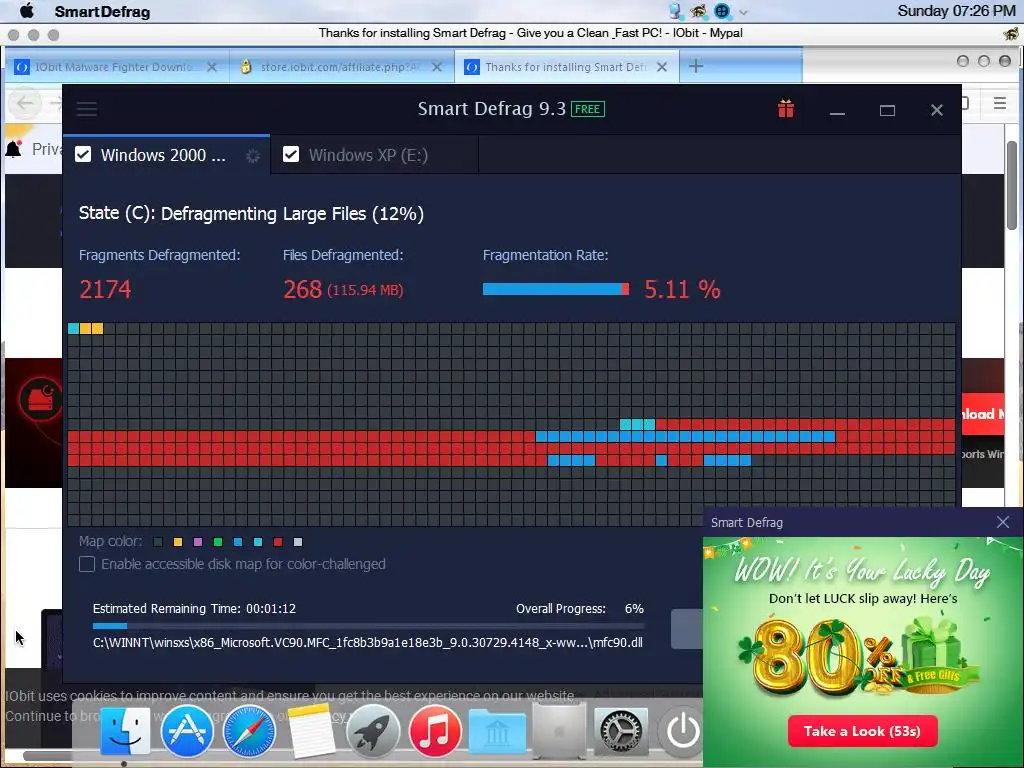Select the Thanks for installing Smart Defrag tab
1024x768 pixels.
[566, 67]
